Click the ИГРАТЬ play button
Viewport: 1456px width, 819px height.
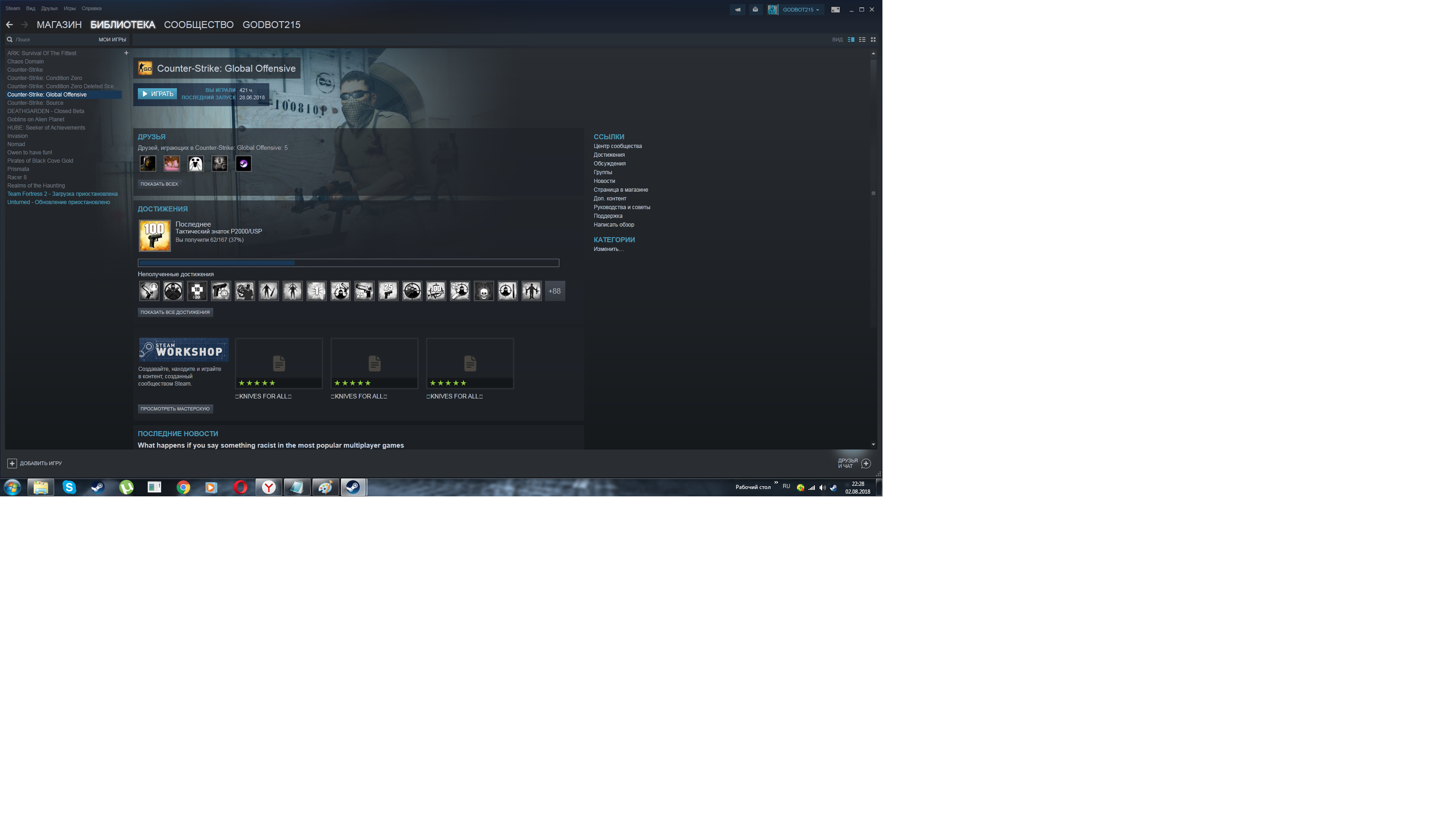tap(158, 94)
